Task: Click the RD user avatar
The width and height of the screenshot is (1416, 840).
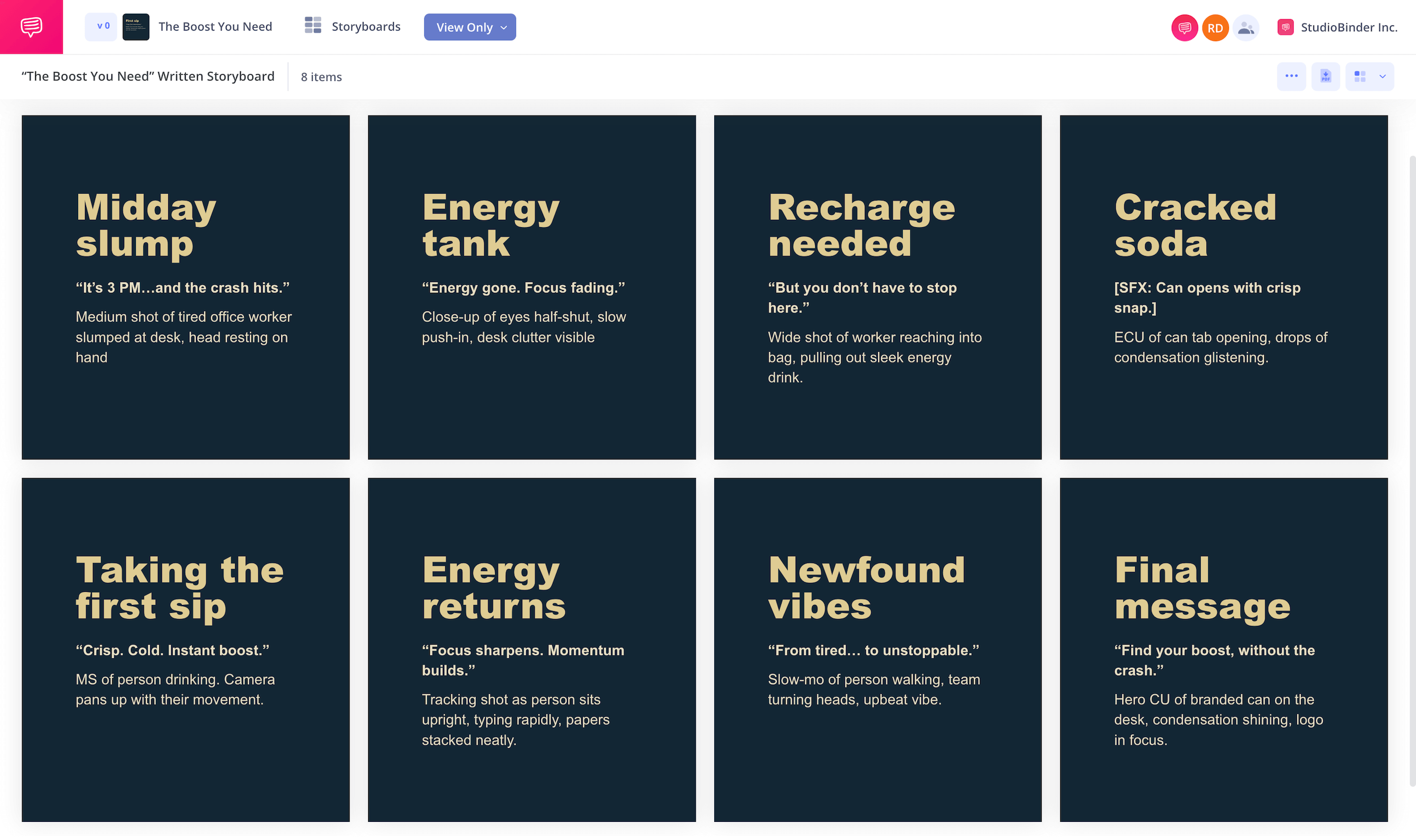Action: point(1215,28)
